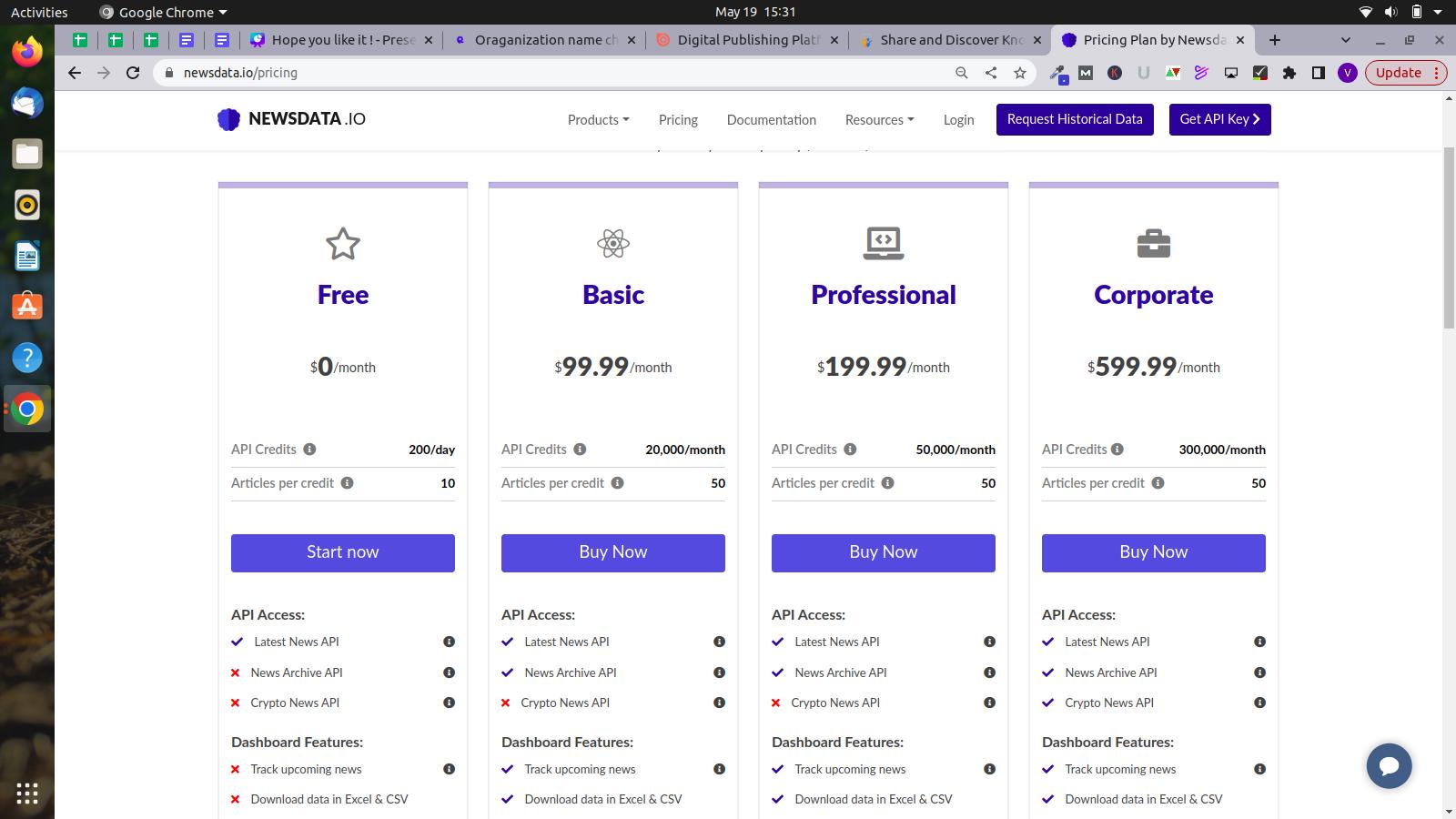Click the API Credits info icon on Free plan
Screen dimensions: 1456x819
(309, 449)
